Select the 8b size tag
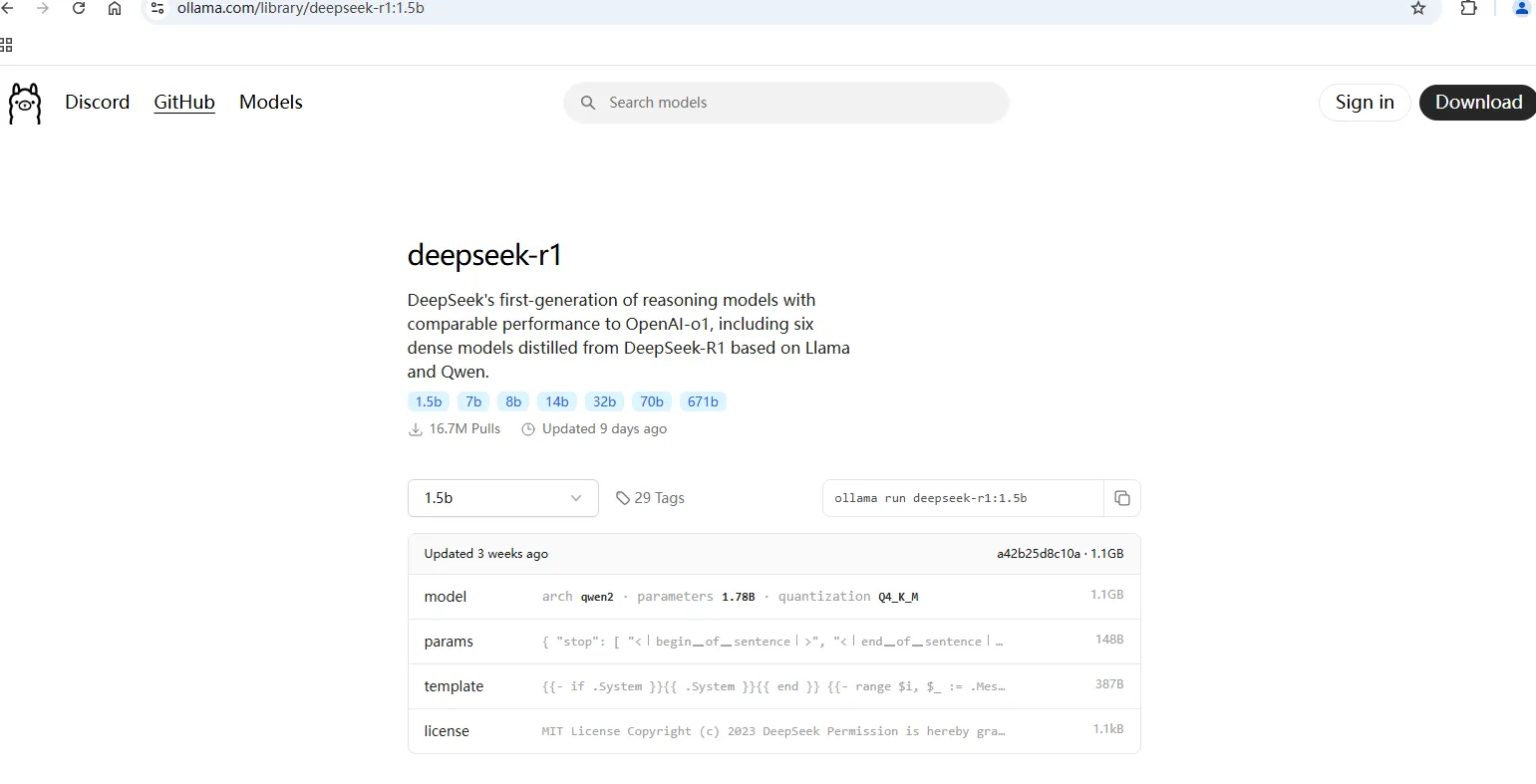Screen dimensions: 1536x784 pyautogui.click(x=513, y=401)
